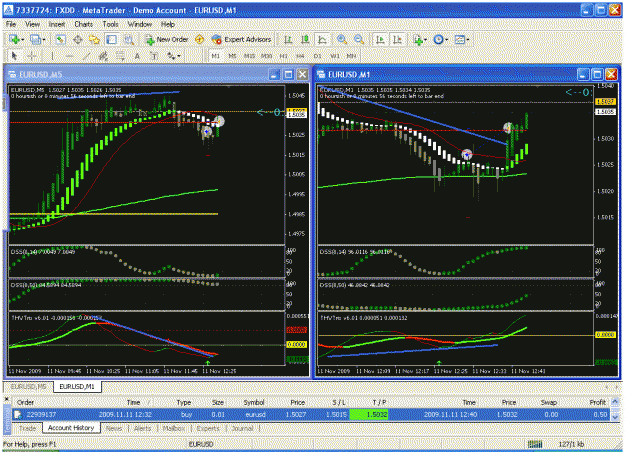This screenshot has height=452, width=625.
Task: Switch chart to candlesticks type
Action: coord(305,39)
